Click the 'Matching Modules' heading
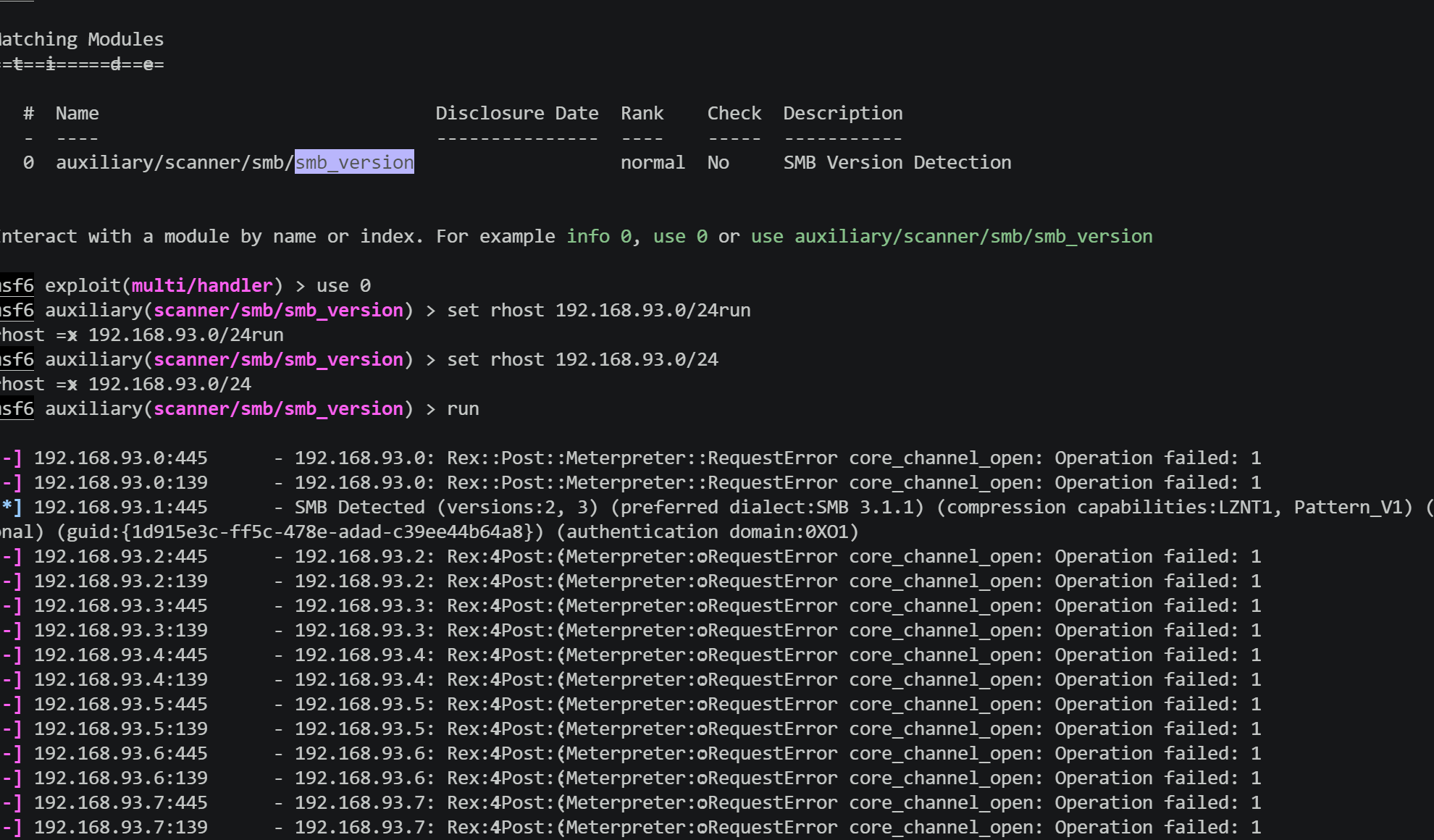Screen dimensions: 1434x840 click(x=81, y=39)
